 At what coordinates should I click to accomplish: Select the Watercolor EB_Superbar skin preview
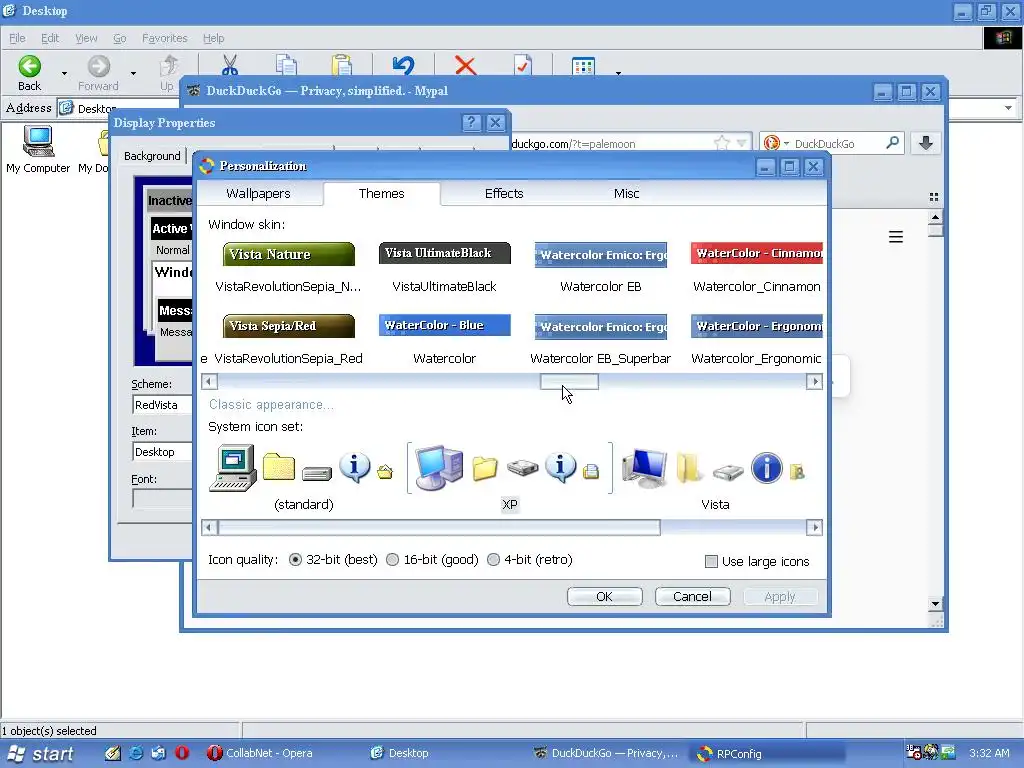[x=601, y=327]
